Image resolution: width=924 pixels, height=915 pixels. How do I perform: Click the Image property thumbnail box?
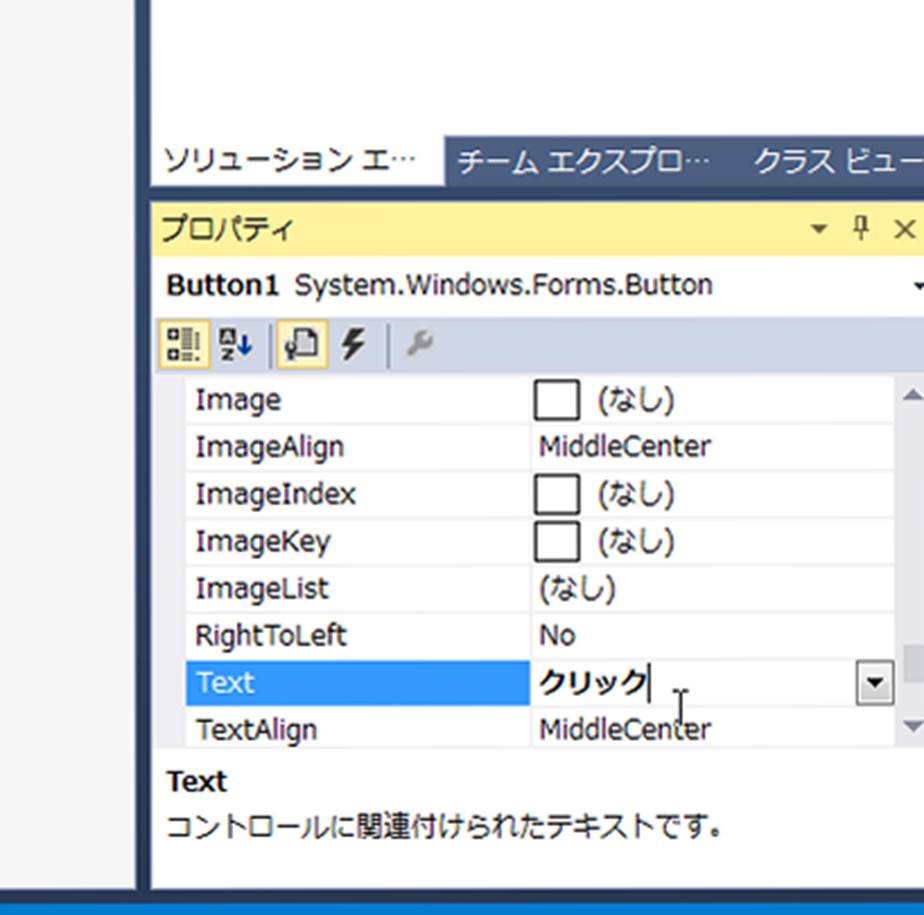pyautogui.click(x=557, y=401)
